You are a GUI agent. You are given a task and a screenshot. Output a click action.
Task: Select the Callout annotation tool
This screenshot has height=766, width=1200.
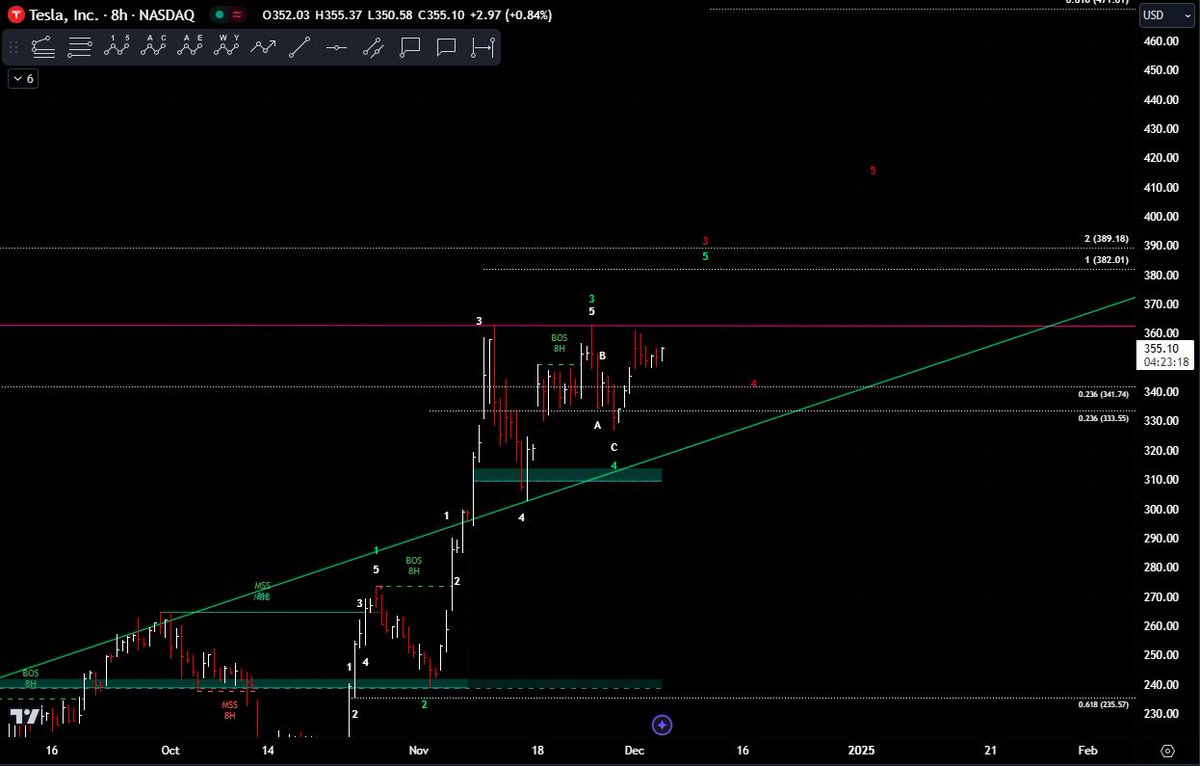pos(410,46)
